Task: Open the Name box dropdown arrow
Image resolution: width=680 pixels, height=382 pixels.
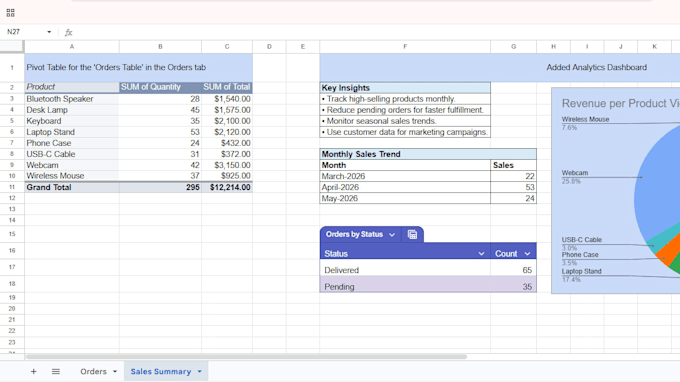Action: 49,32
